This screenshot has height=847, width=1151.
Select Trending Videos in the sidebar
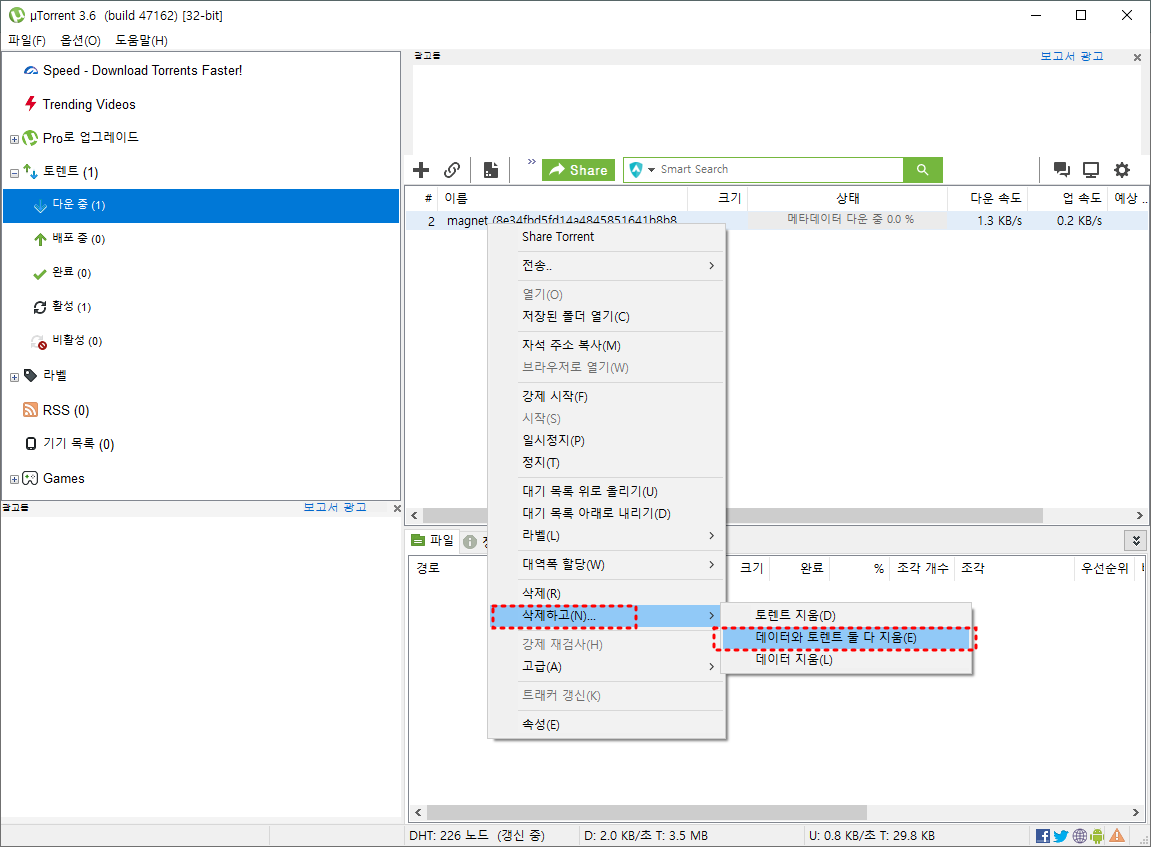pos(89,104)
